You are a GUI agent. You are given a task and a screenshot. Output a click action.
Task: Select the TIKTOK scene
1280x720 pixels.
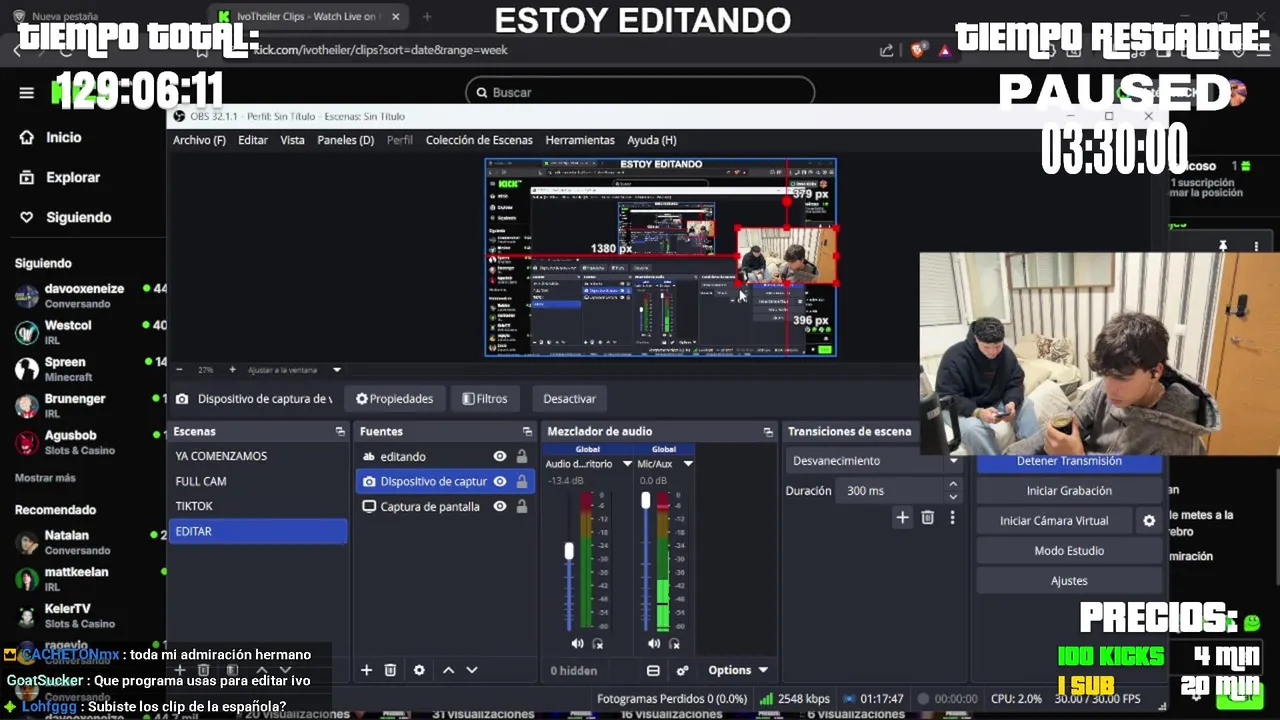(x=258, y=506)
